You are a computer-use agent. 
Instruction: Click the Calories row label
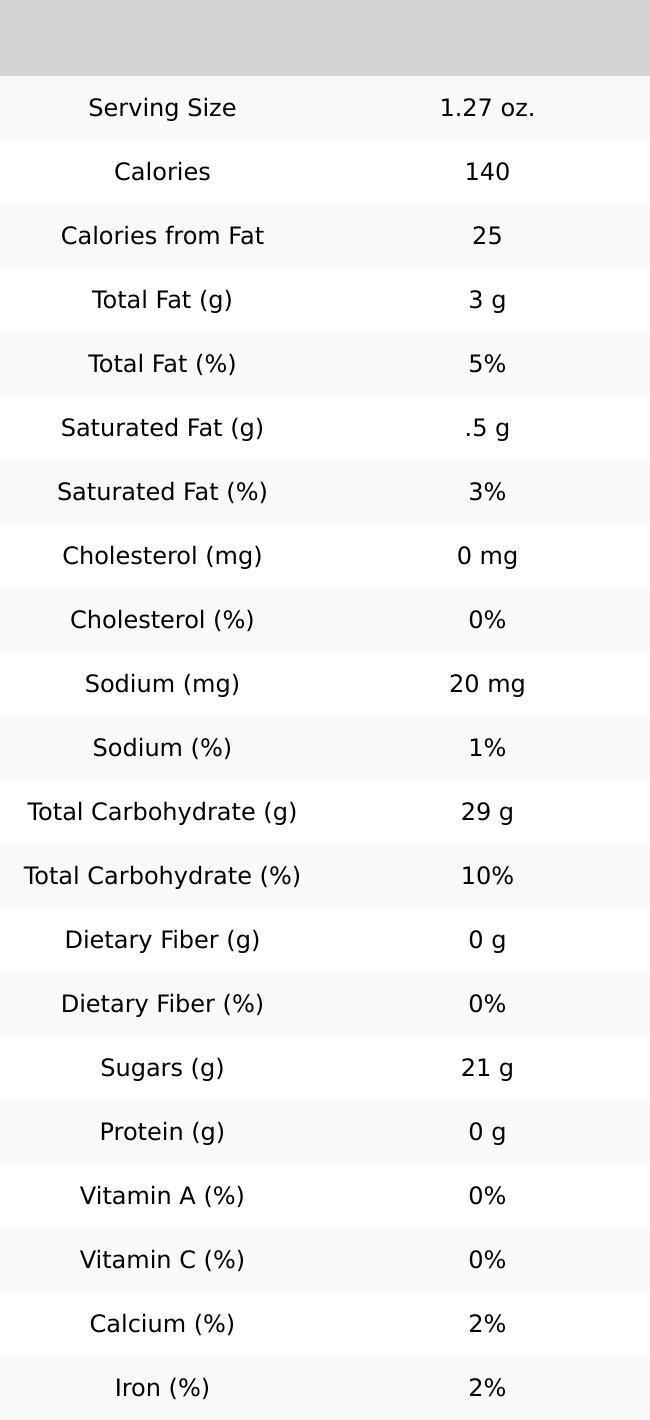pos(162,172)
